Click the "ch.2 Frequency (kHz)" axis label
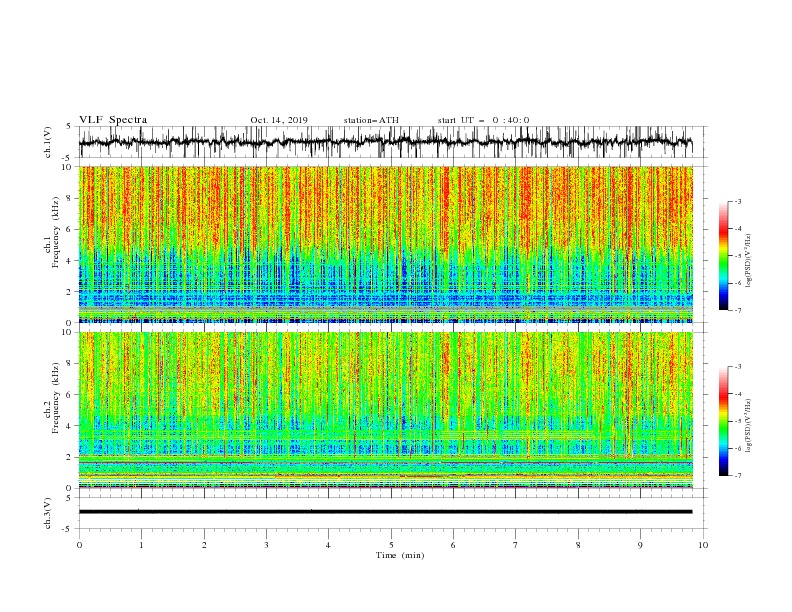This screenshot has width=792, height=612. tap(52, 398)
